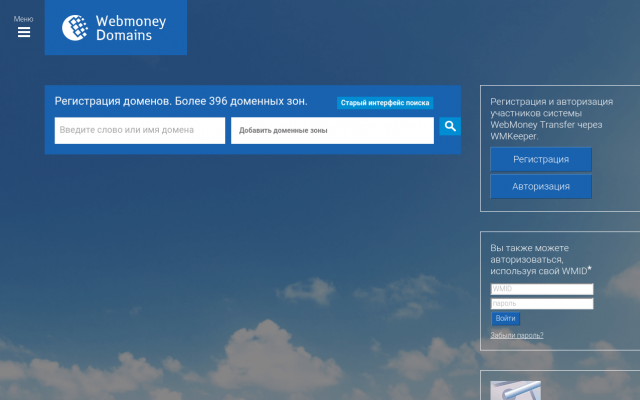Open the Забыли пароль? link
Image resolution: width=640 pixels, height=400 pixels.
point(517,335)
